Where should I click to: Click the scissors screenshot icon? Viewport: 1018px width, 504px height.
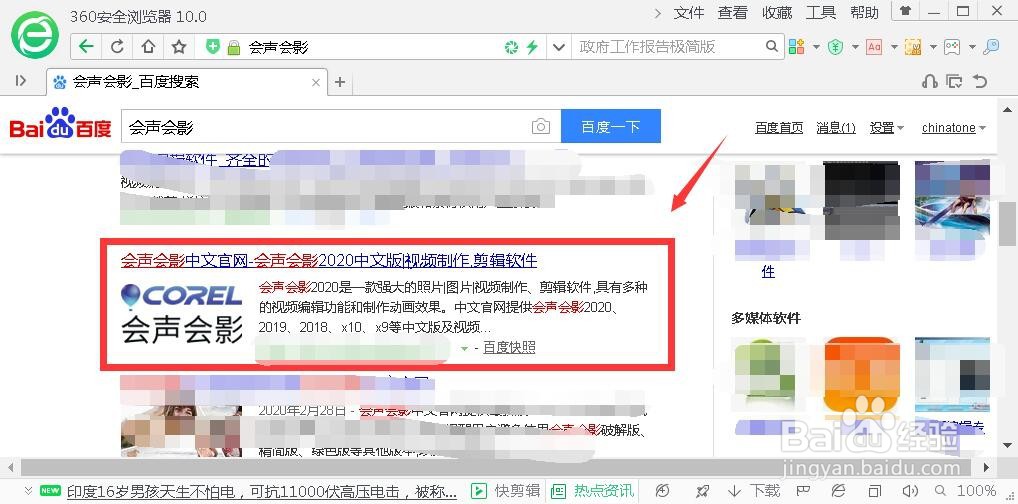(913, 47)
